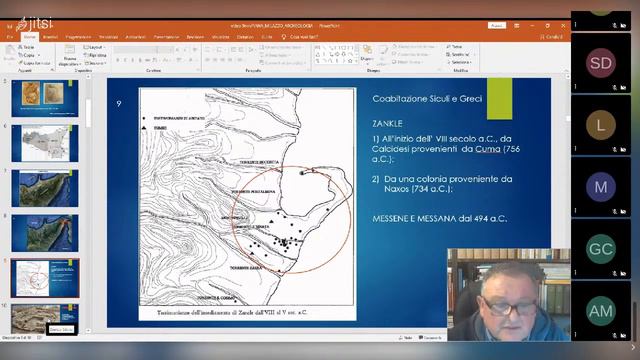This screenshot has width=640, height=360.
Task: Click the muted microphone icon on AM tile
Action: [615, 336]
